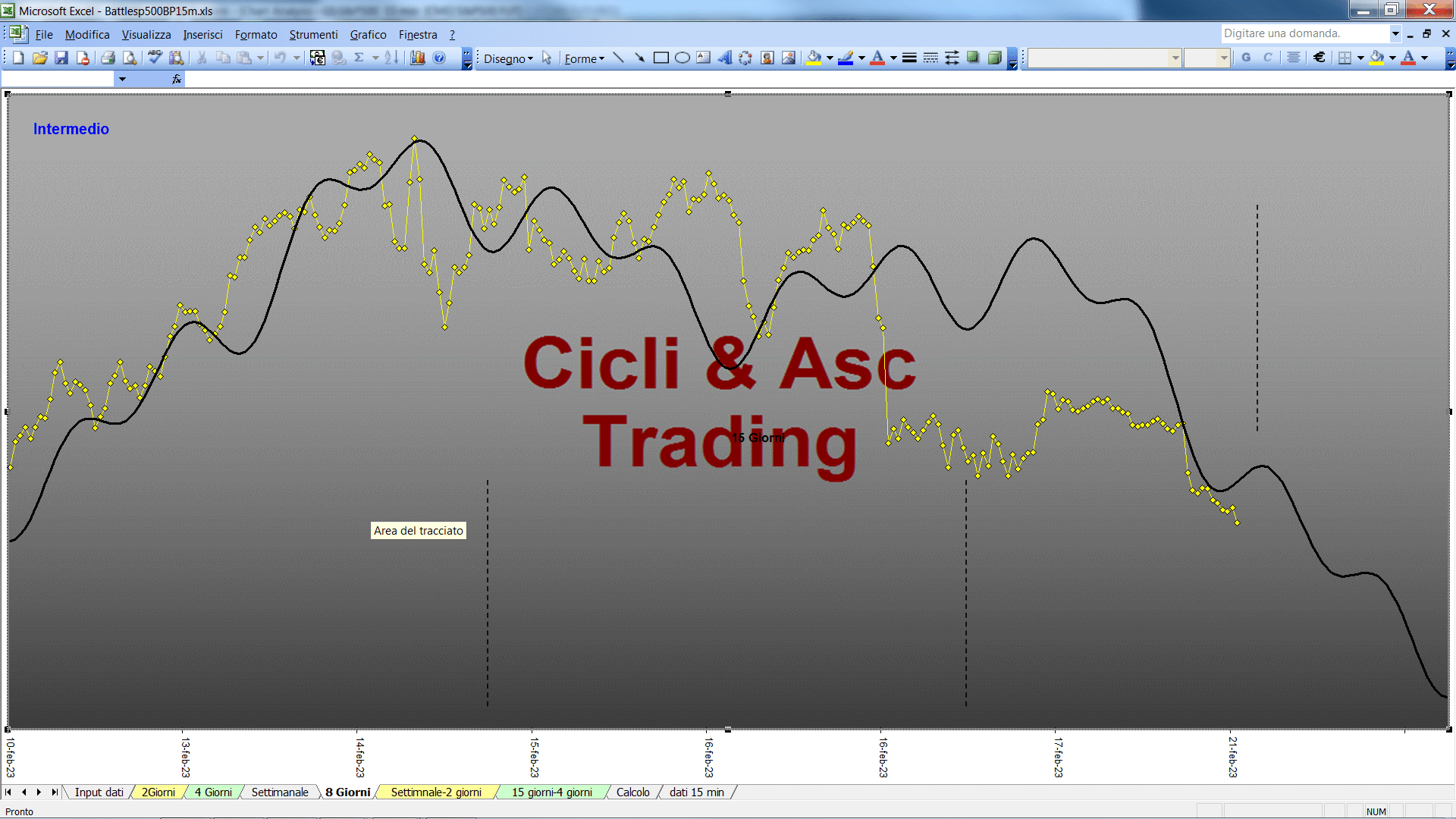The height and width of the screenshot is (819, 1456).
Task: Expand the fill color palette arrow in Drawing toolbar
Action: [x=830, y=58]
